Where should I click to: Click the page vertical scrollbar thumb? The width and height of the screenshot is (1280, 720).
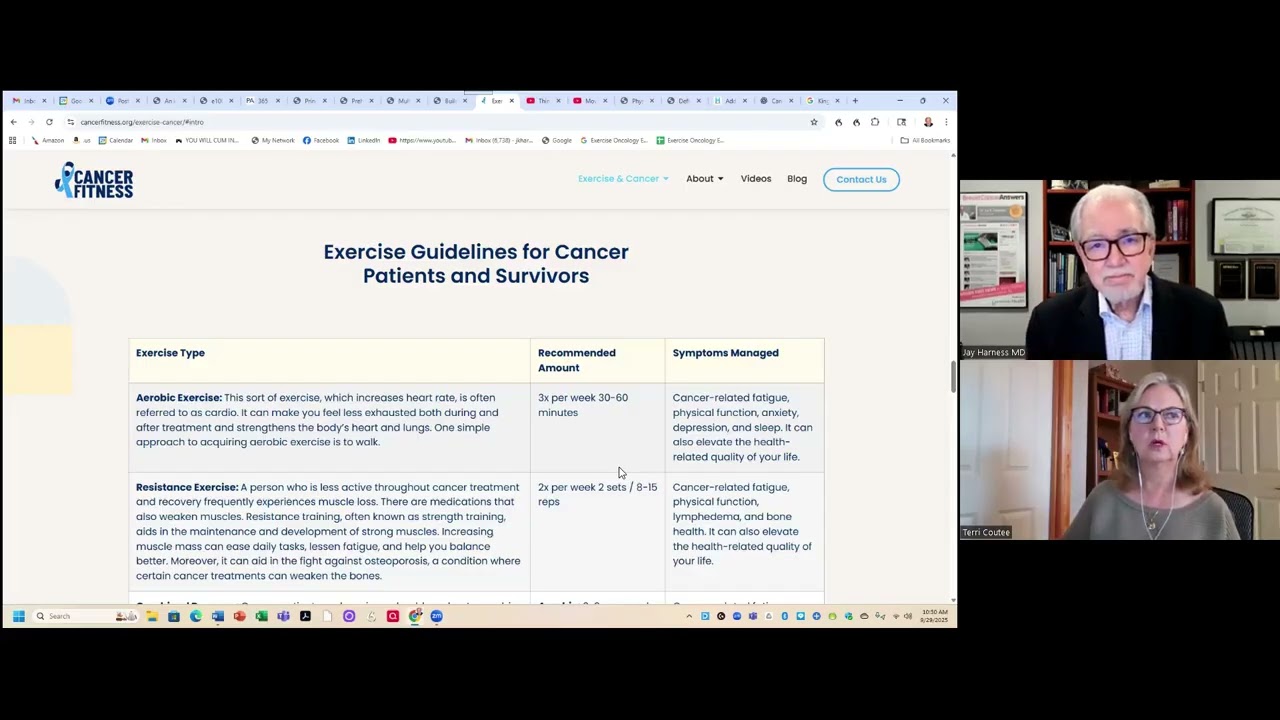pos(953,376)
